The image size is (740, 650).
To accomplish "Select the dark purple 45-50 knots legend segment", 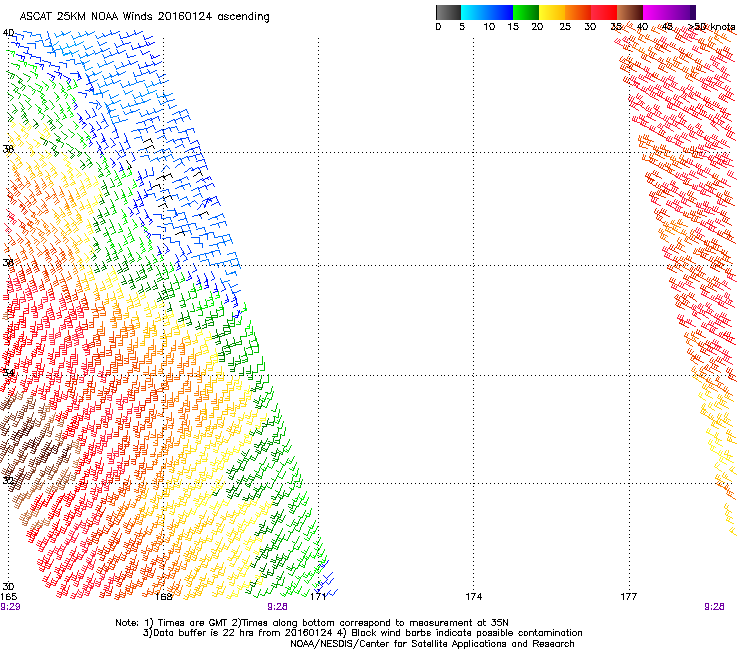I will [x=682, y=12].
